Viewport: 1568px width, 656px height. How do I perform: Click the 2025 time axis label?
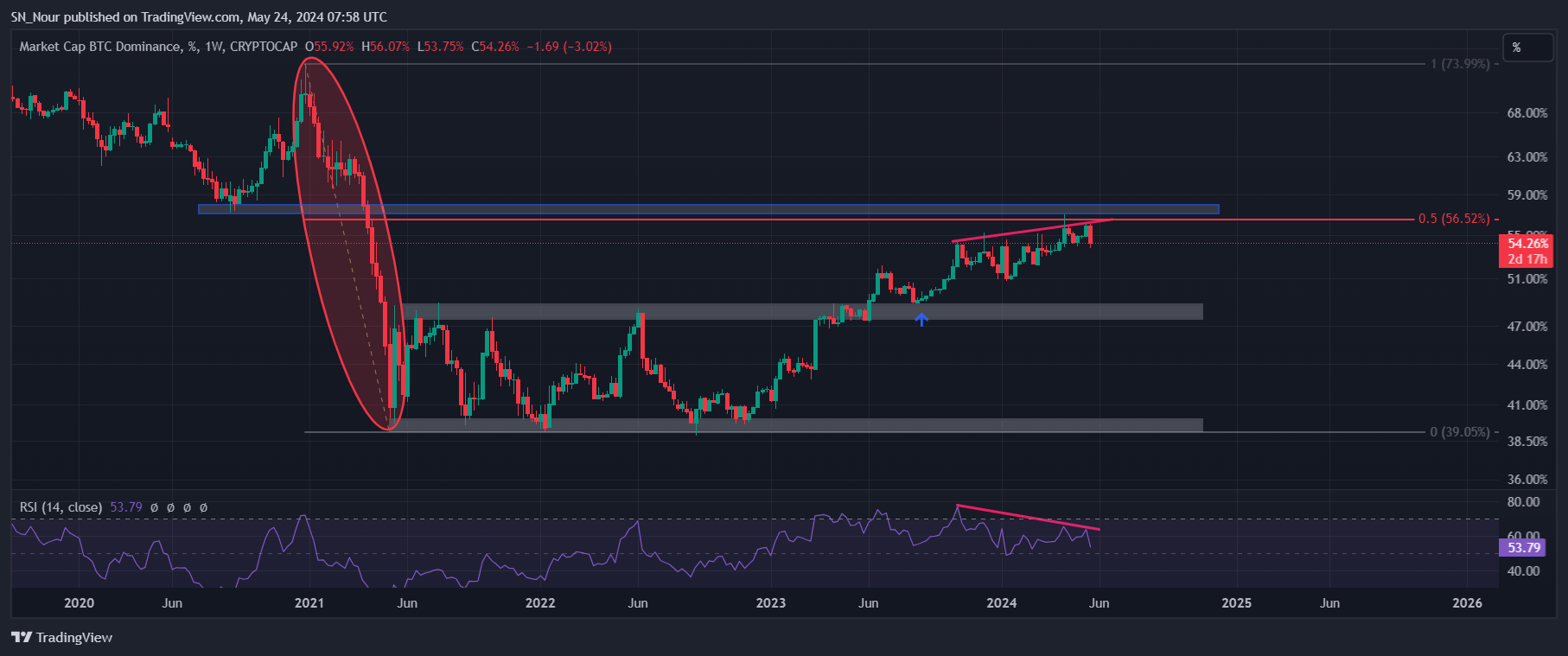tap(1236, 603)
